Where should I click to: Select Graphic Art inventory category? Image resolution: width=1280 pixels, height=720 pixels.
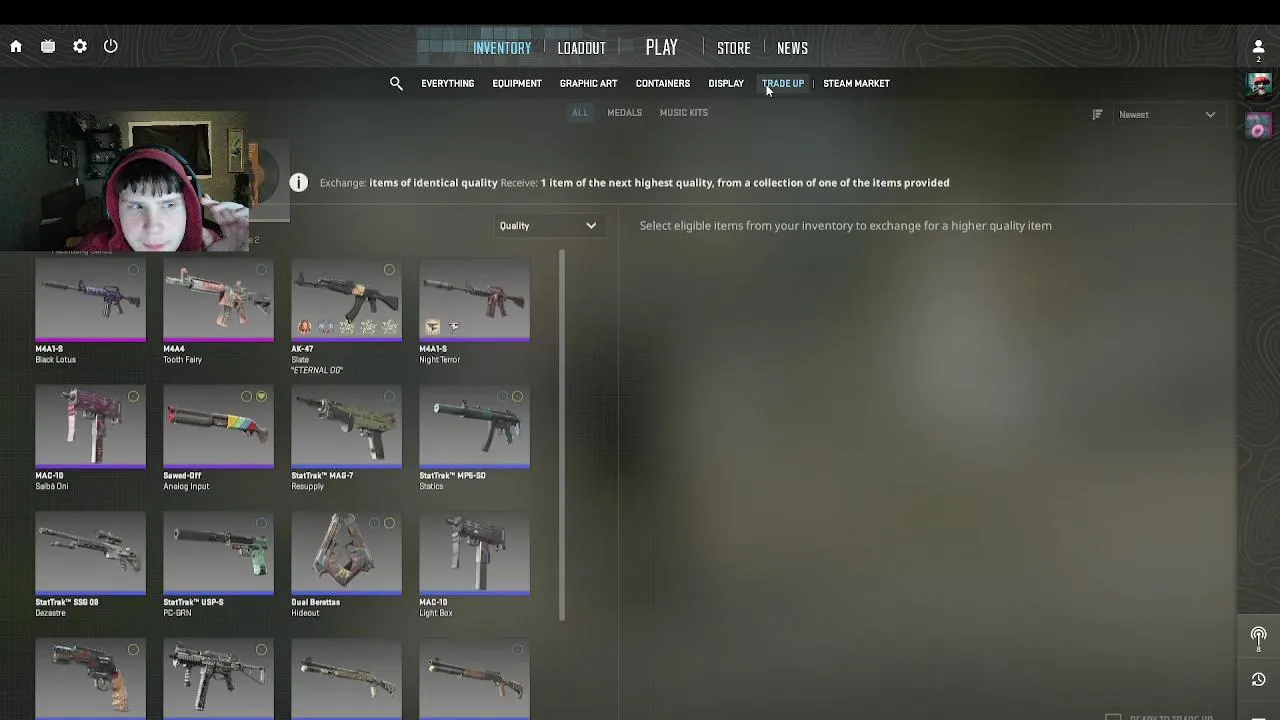coord(588,83)
